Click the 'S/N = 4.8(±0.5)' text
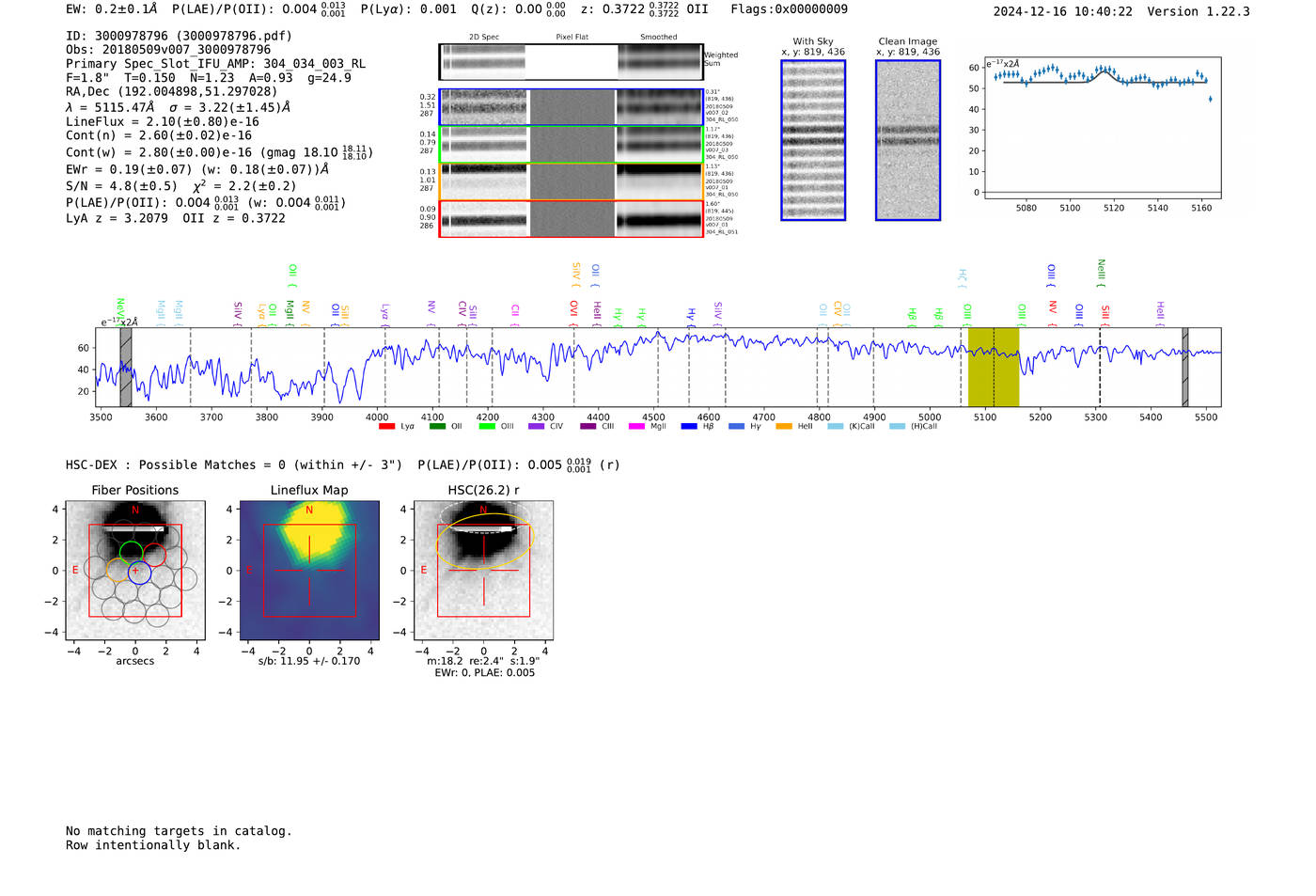 (x=121, y=186)
